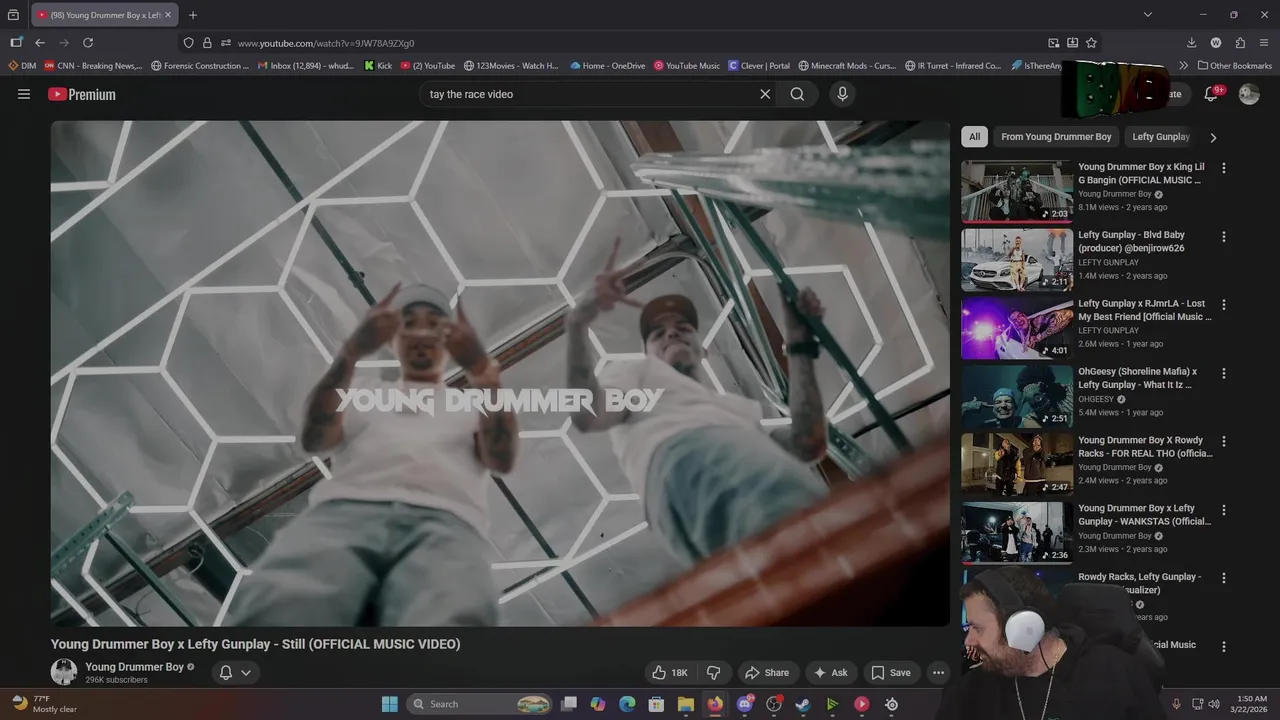Show more bookmarks with the double chevron
Image resolution: width=1280 pixels, height=720 pixels.
tap(1184, 65)
